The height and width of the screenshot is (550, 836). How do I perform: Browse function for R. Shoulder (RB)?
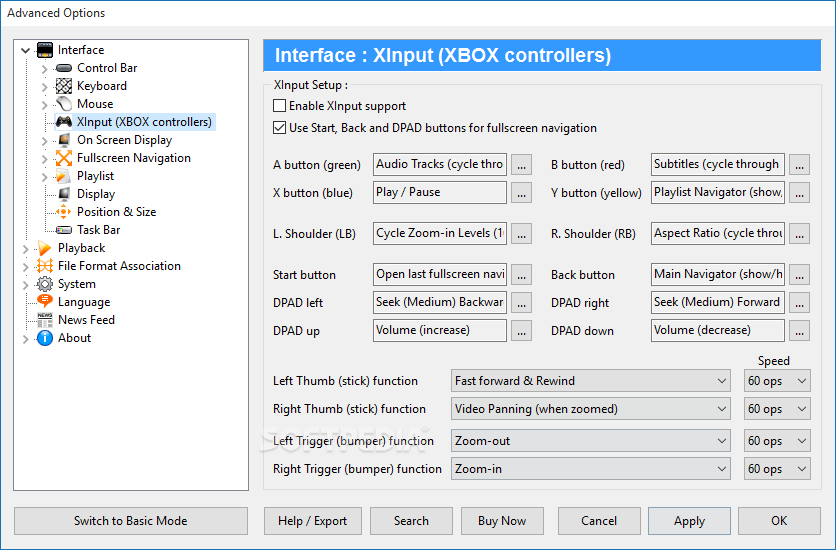click(x=799, y=233)
